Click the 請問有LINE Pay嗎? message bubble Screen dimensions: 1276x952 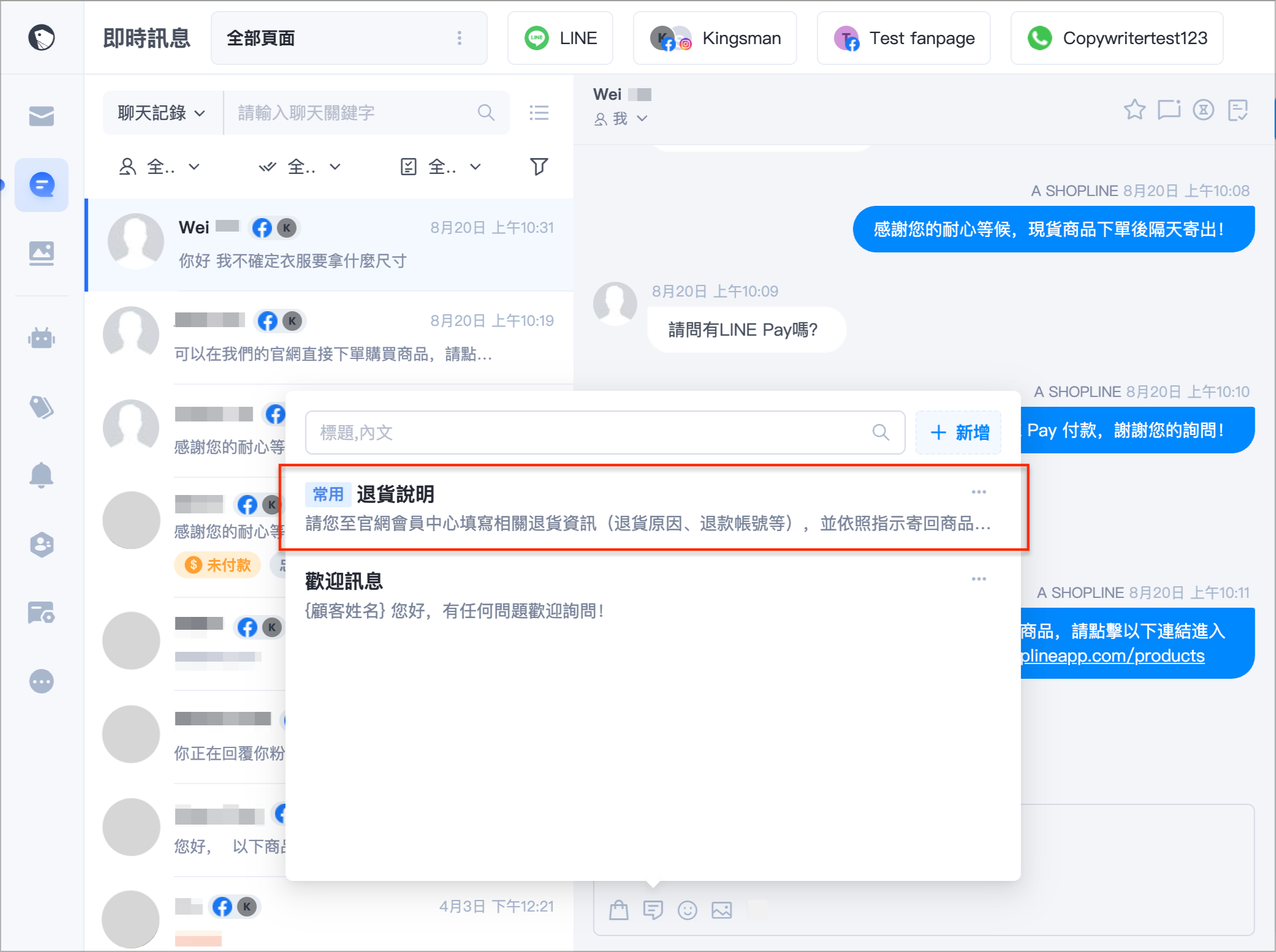[746, 330]
